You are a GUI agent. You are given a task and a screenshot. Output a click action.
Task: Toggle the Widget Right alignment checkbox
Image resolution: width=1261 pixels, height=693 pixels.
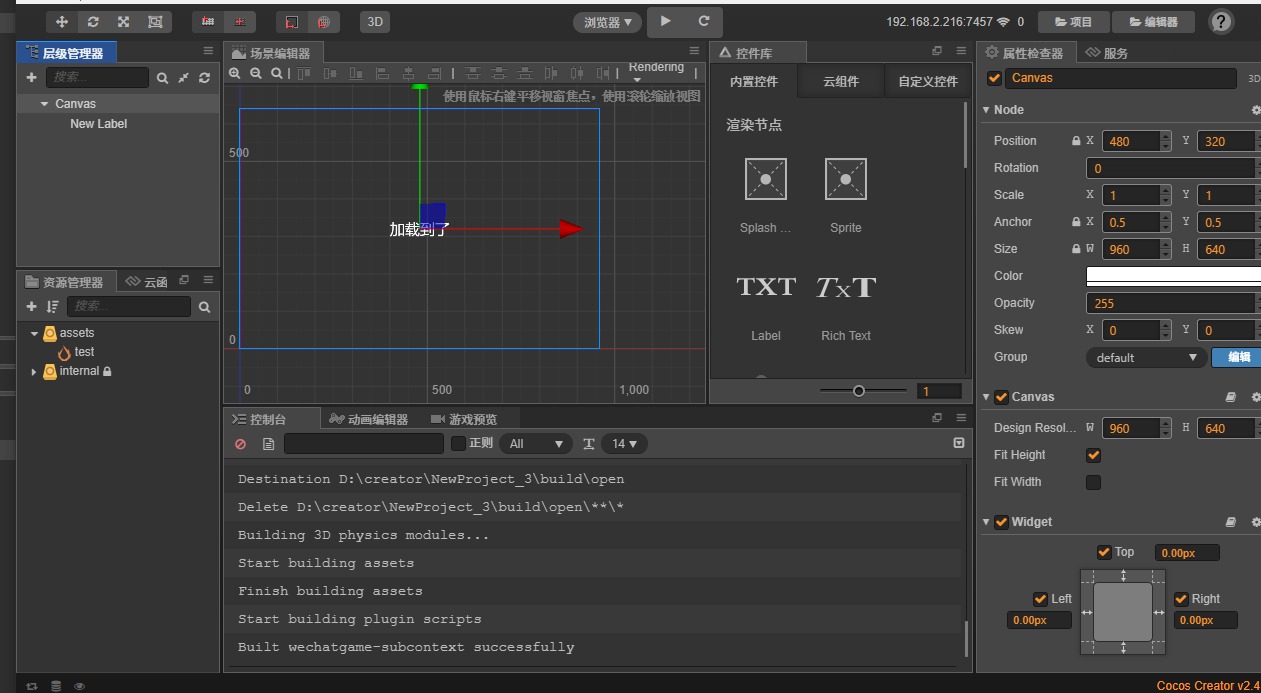pyautogui.click(x=1181, y=599)
